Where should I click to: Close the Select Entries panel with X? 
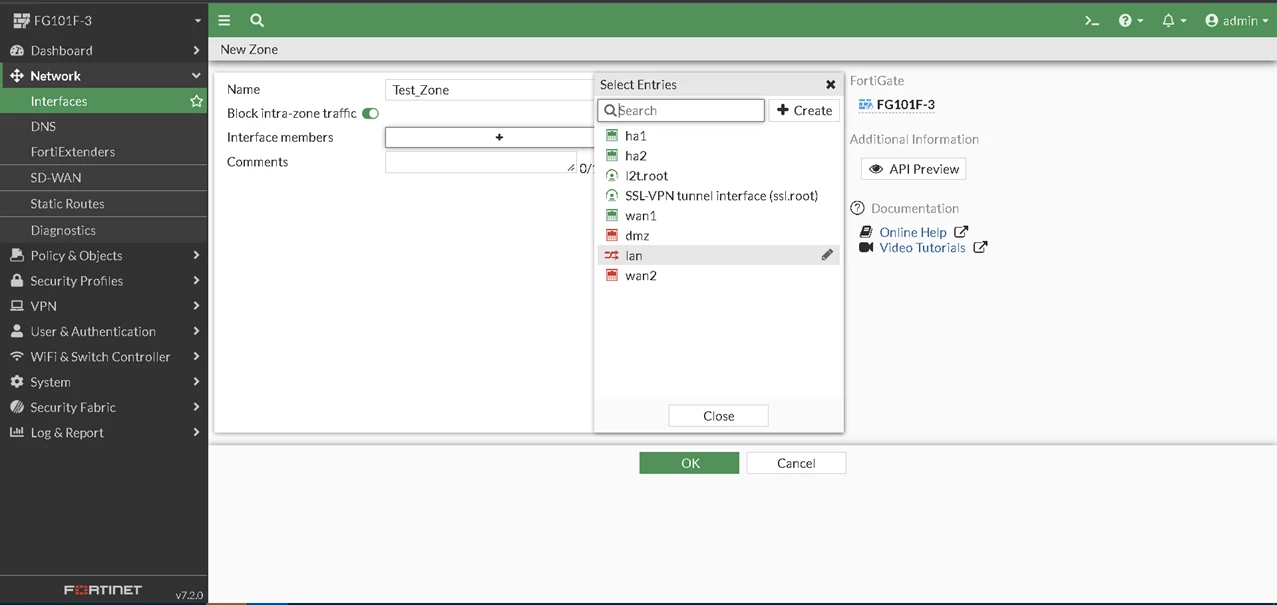(x=830, y=85)
